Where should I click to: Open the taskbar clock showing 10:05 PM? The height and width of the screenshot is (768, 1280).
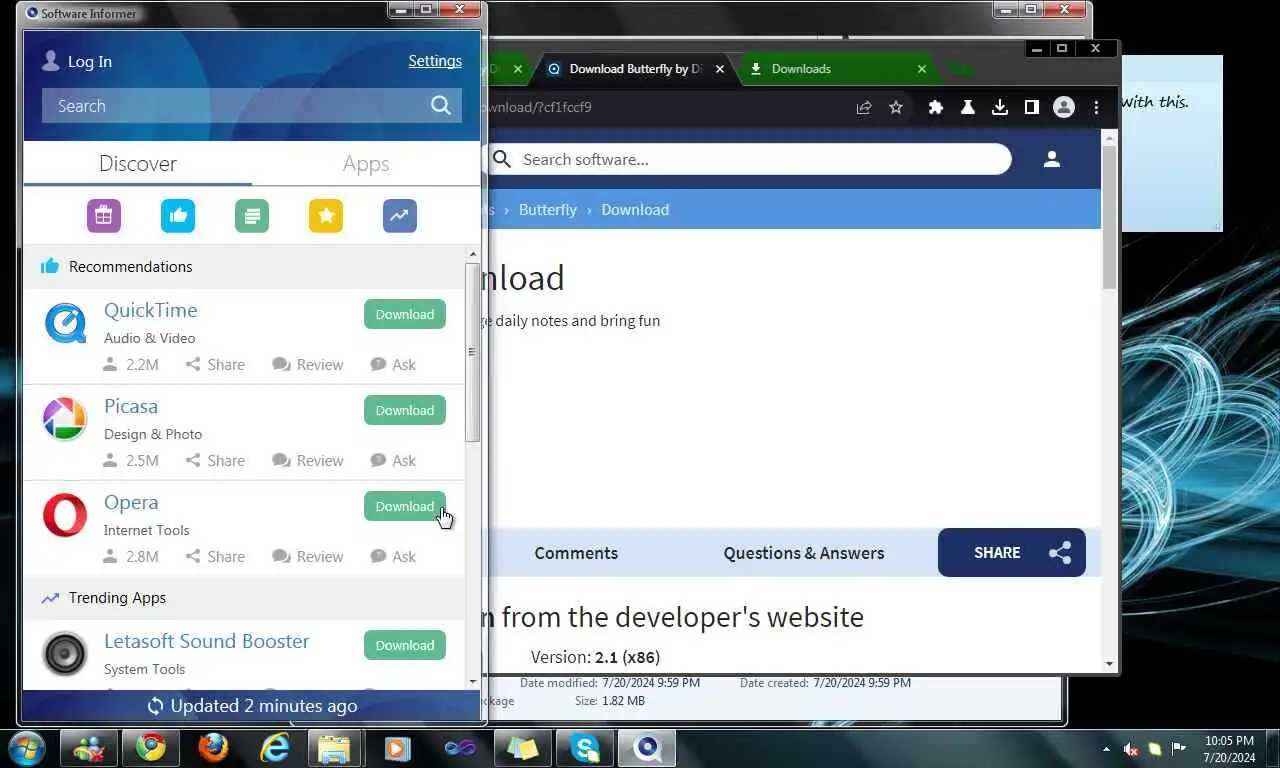coord(1229,749)
